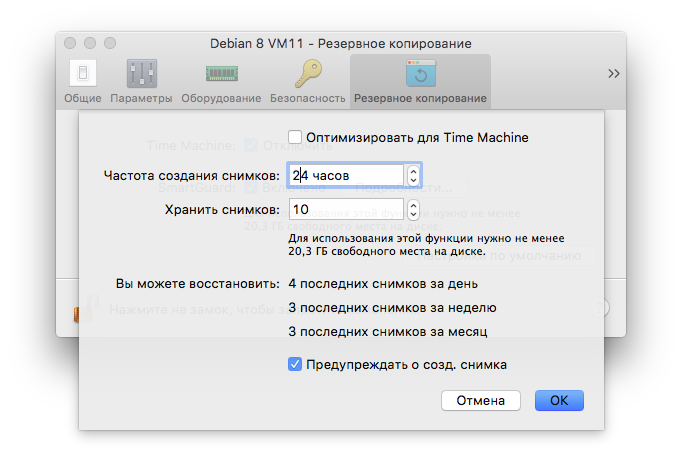682x451 pixels.
Task: Dismiss the sheet with Отмена button
Action: point(481,400)
